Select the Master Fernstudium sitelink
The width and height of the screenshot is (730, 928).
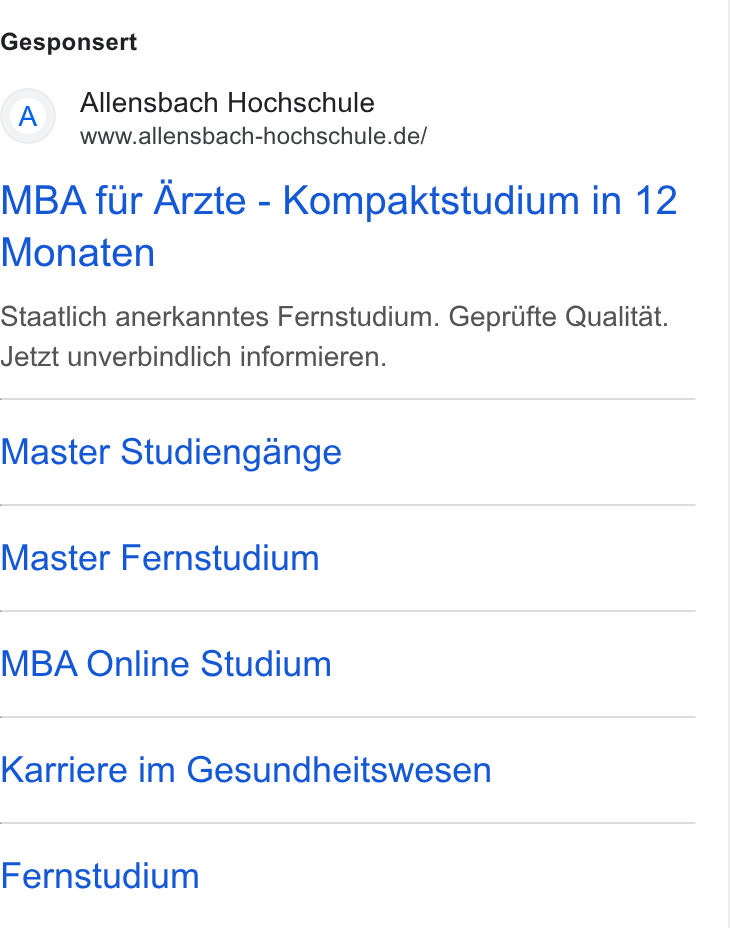click(160, 558)
